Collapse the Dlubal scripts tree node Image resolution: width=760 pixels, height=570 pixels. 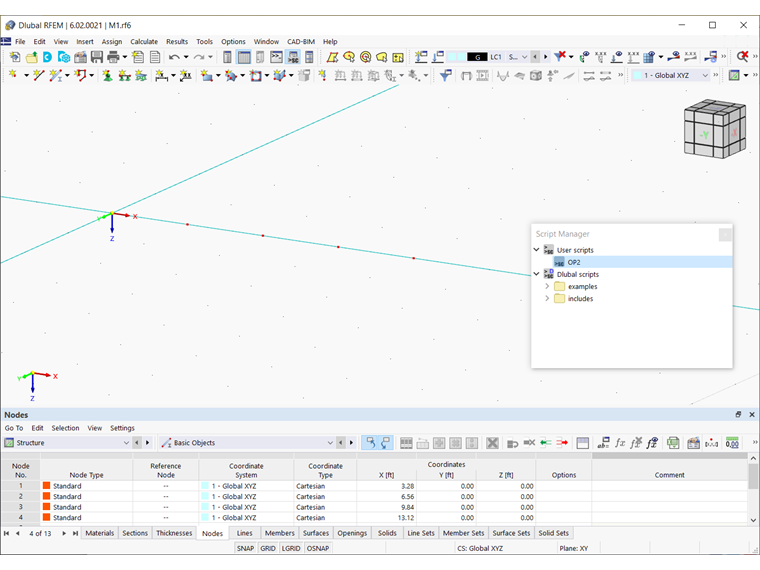(x=537, y=274)
